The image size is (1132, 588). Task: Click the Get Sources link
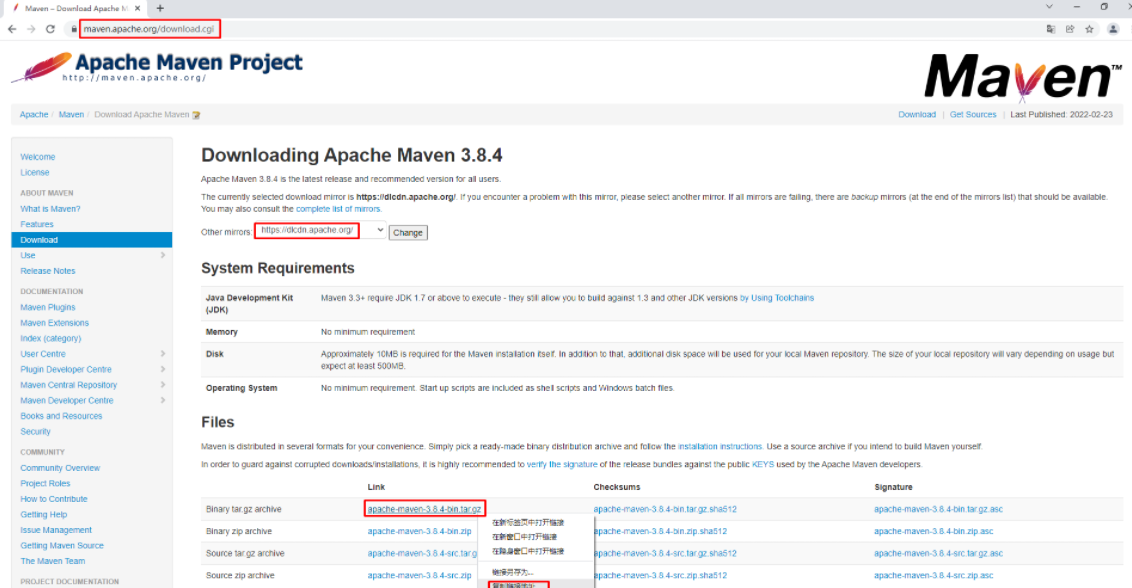(x=973, y=115)
